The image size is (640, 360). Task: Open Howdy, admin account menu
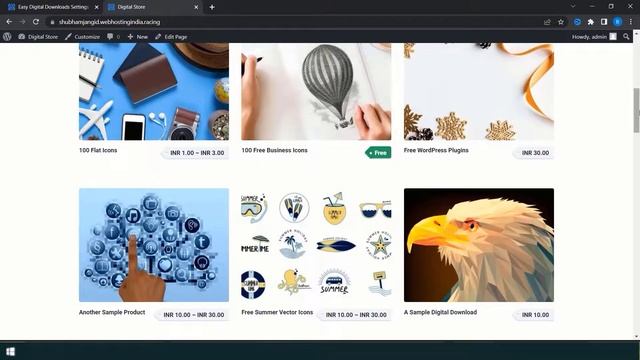[594, 37]
